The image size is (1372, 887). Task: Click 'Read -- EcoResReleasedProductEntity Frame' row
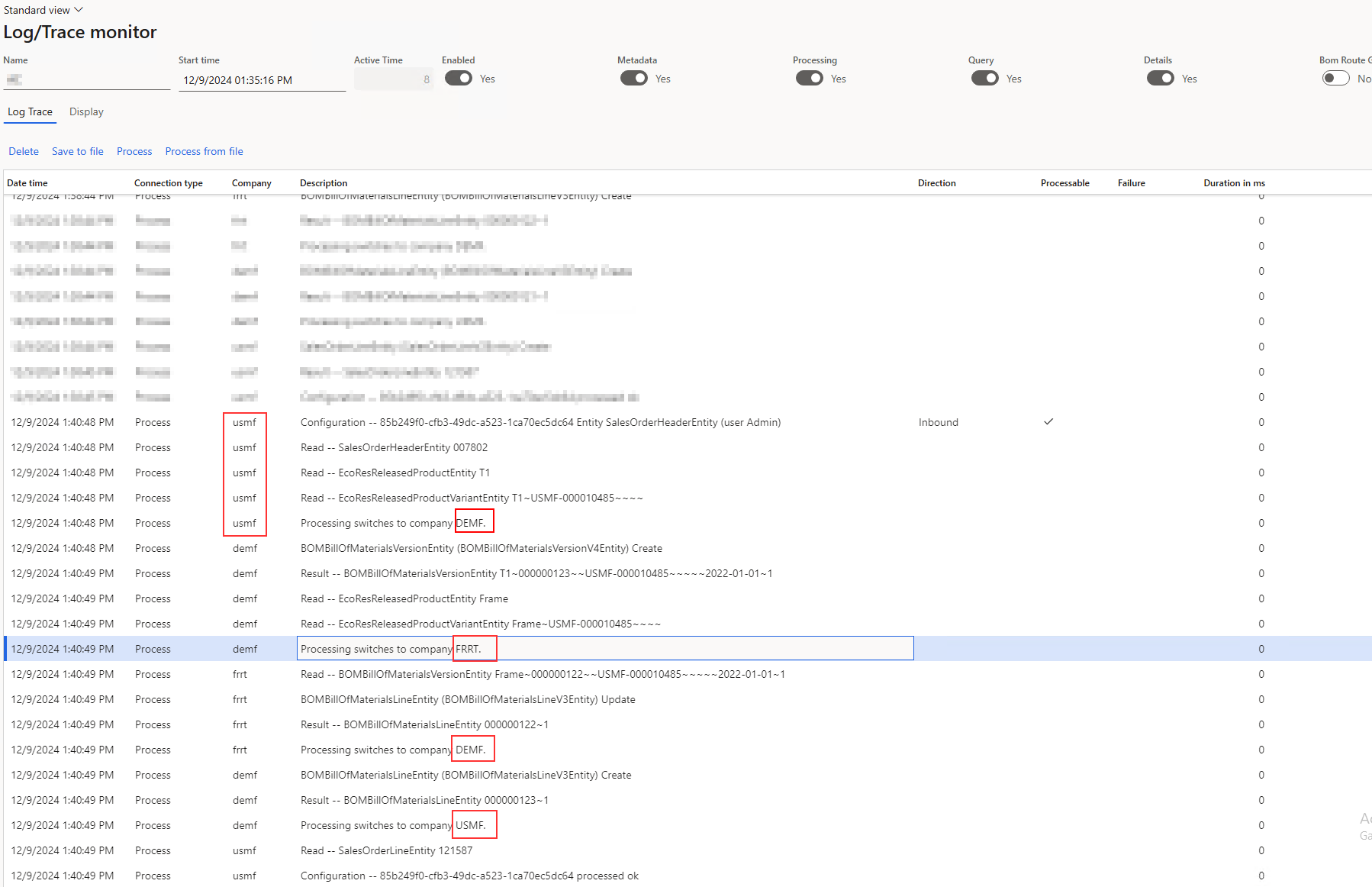tap(687, 598)
